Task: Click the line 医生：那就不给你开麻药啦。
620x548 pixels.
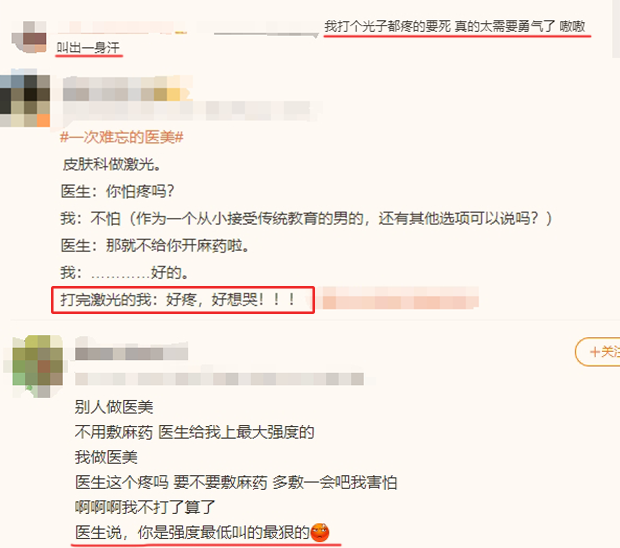Action: click(x=155, y=246)
